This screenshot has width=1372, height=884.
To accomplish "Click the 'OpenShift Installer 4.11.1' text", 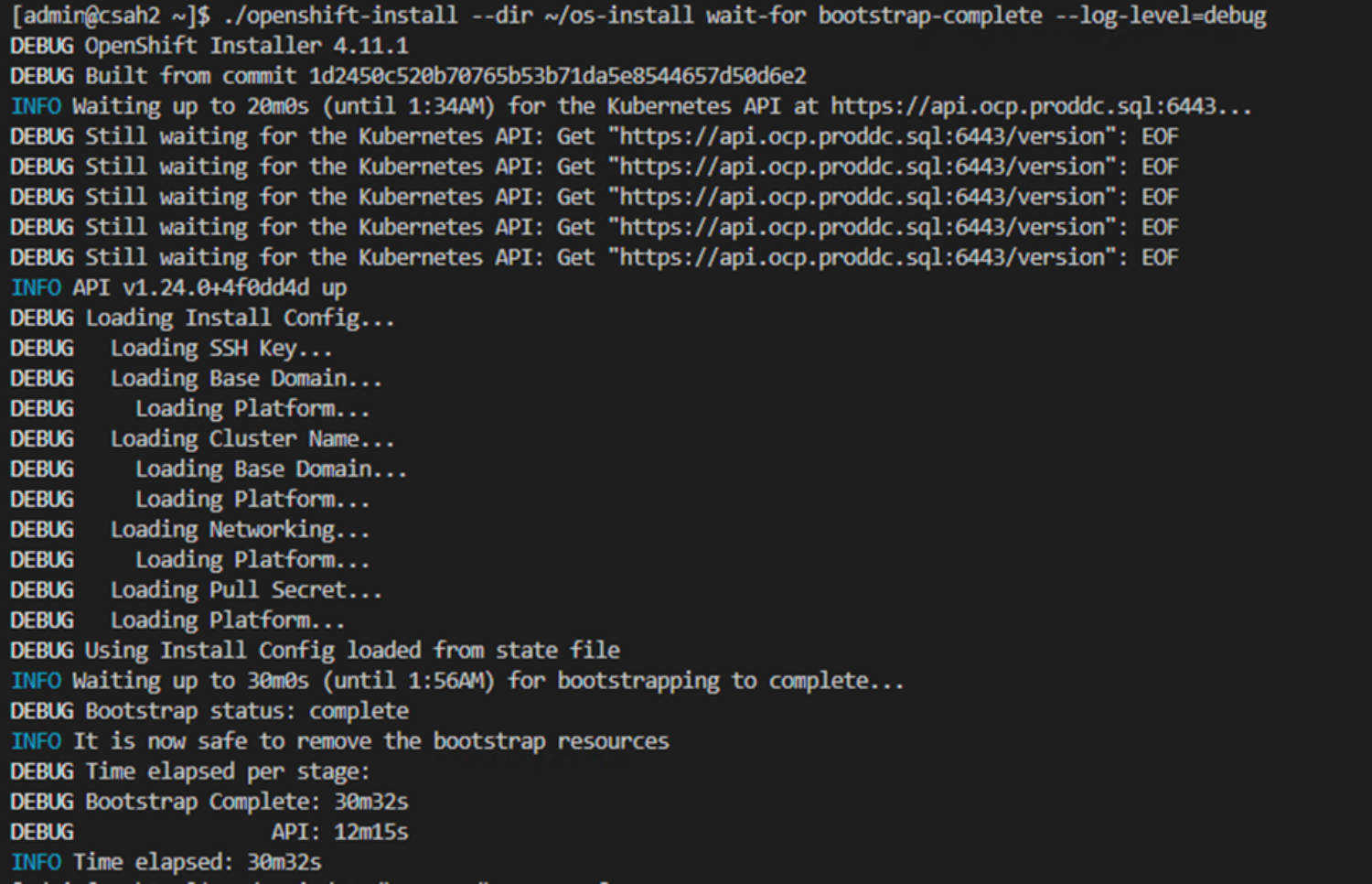I will coord(247,46).
